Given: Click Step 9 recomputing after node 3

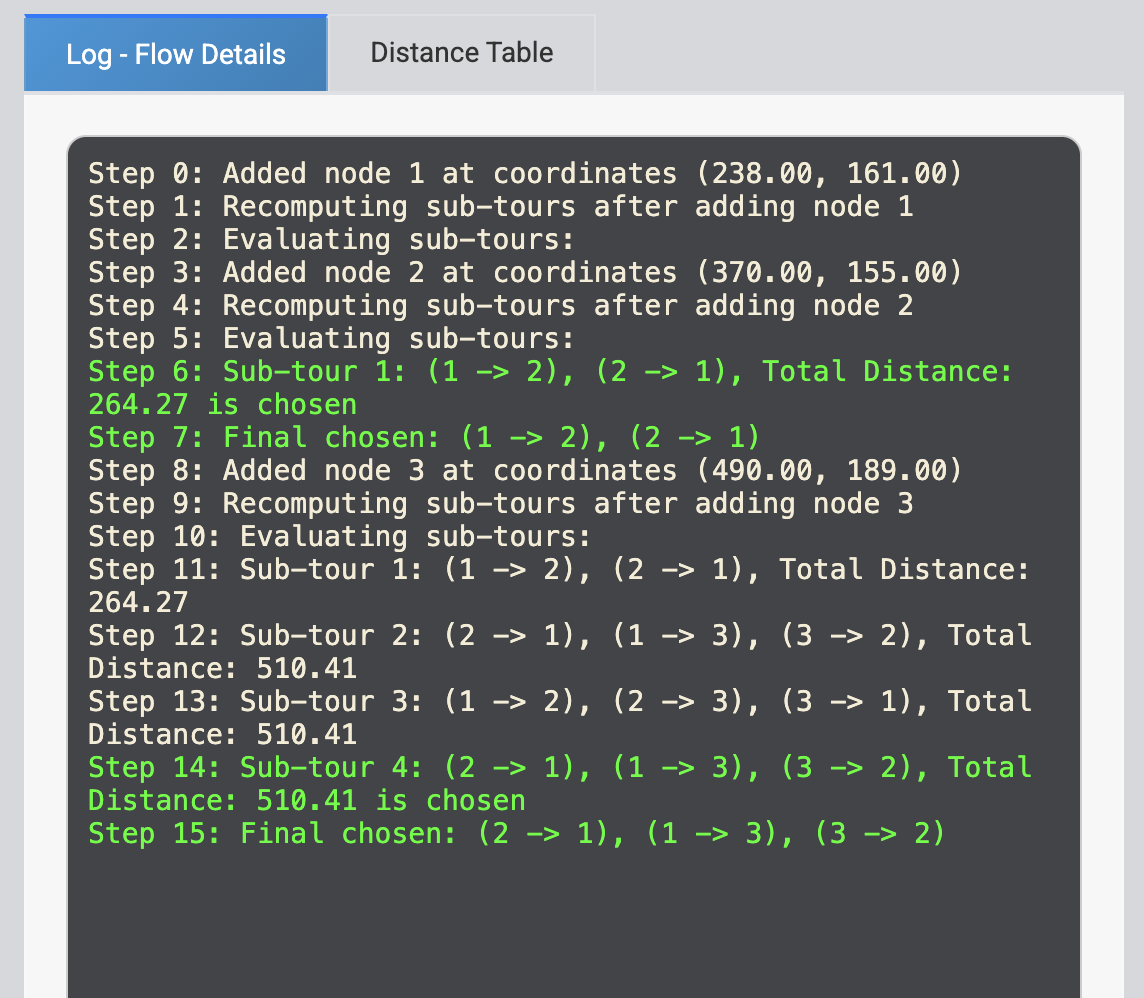Looking at the screenshot, I should [x=500, y=503].
